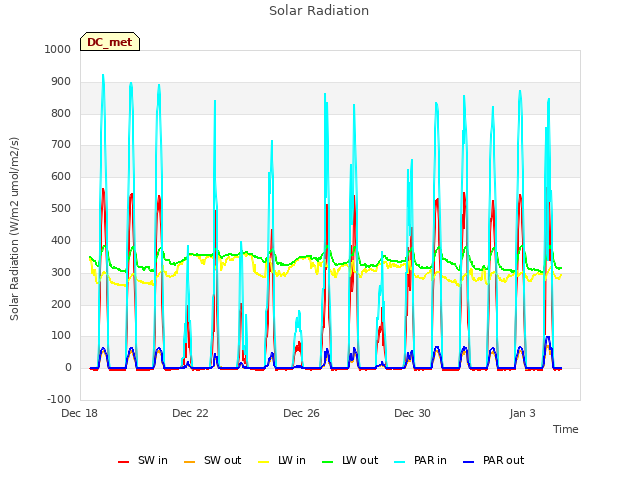Click the 0 y-axis tick label
The width and height of the screenshot is (640, 480).
pyautogui.click(x=68, y=368)
